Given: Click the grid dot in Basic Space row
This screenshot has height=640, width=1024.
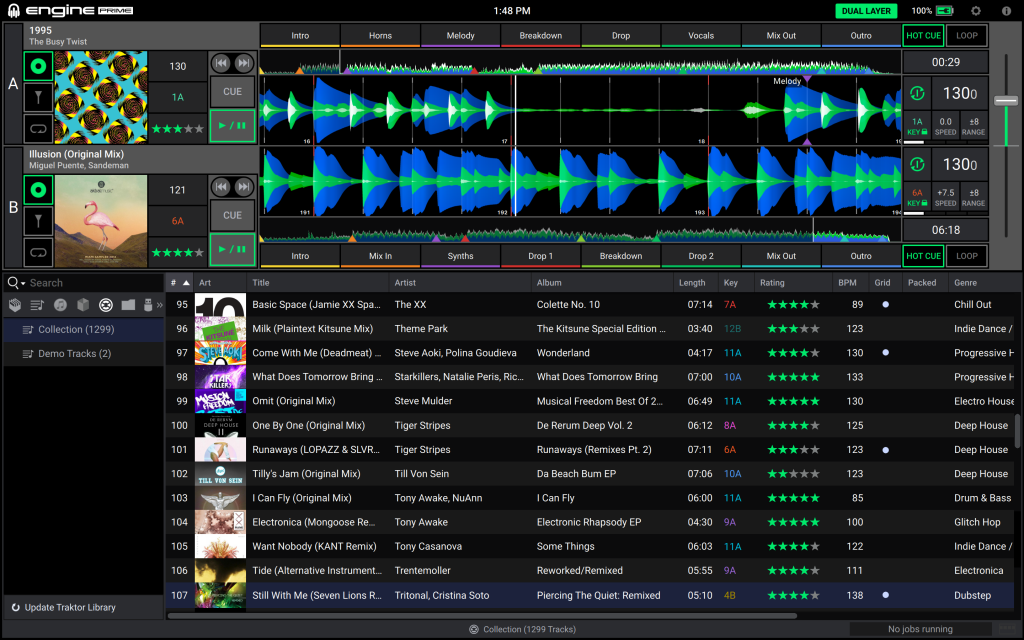Looking at the screenshot, I should (x=886, y=304).
